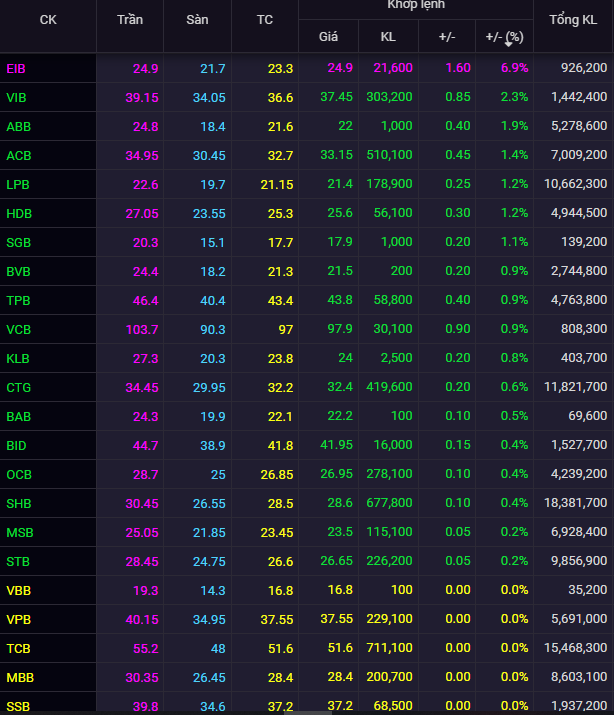Open the ABB stock symbol
Image resolution: width=614 pixels, height=715 pixels.
18,126
